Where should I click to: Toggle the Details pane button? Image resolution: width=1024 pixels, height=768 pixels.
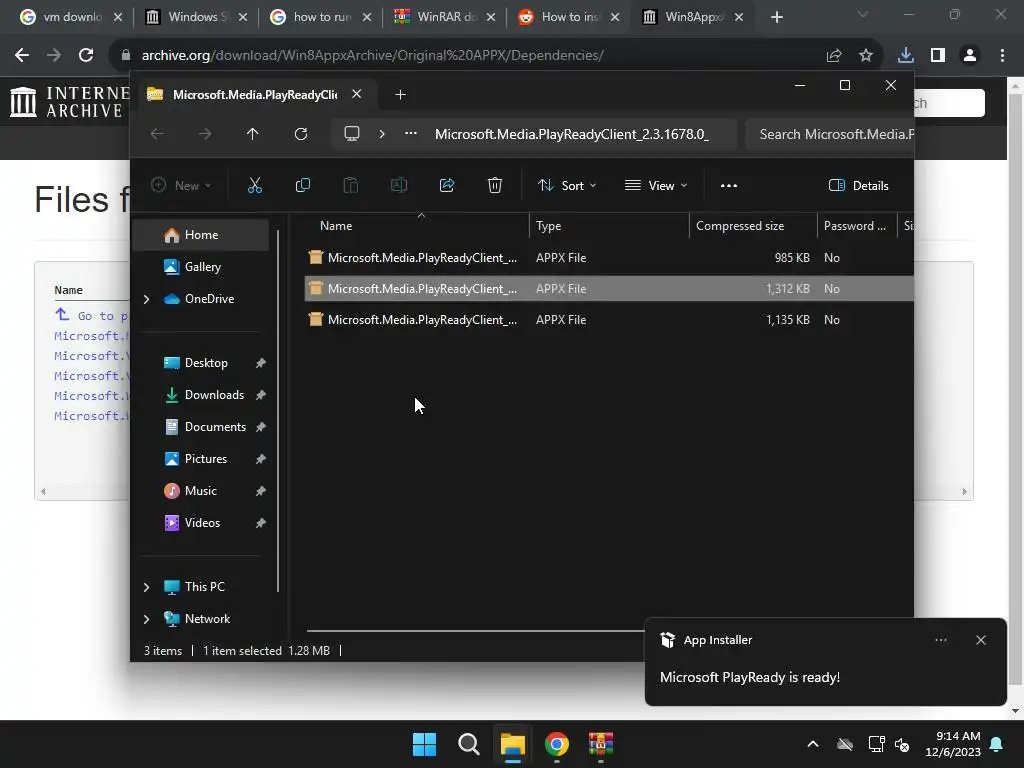(x=858, y=185)
